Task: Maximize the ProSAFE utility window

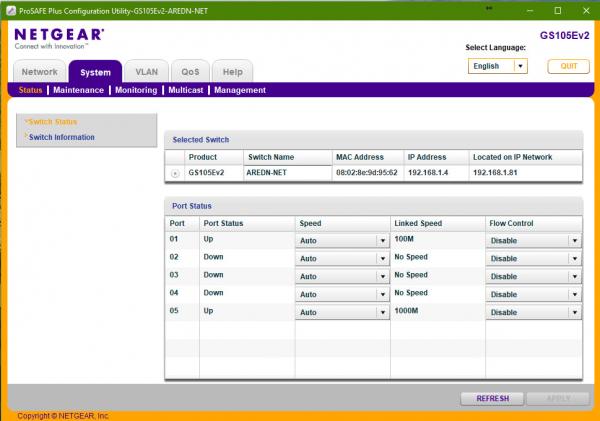Action: pos(558,11)
